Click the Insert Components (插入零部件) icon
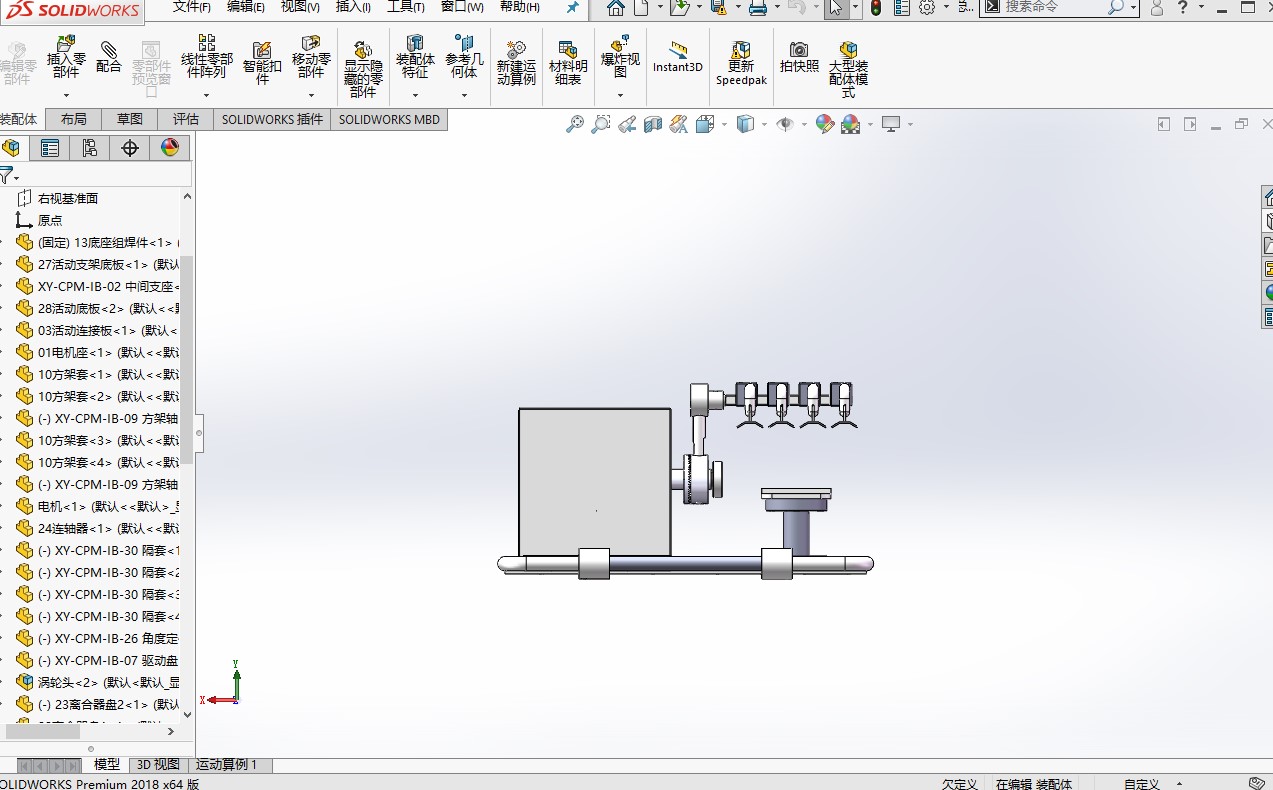Image resolution: width=1273 pixels, height=790 pixels. (x=66, y=58)
